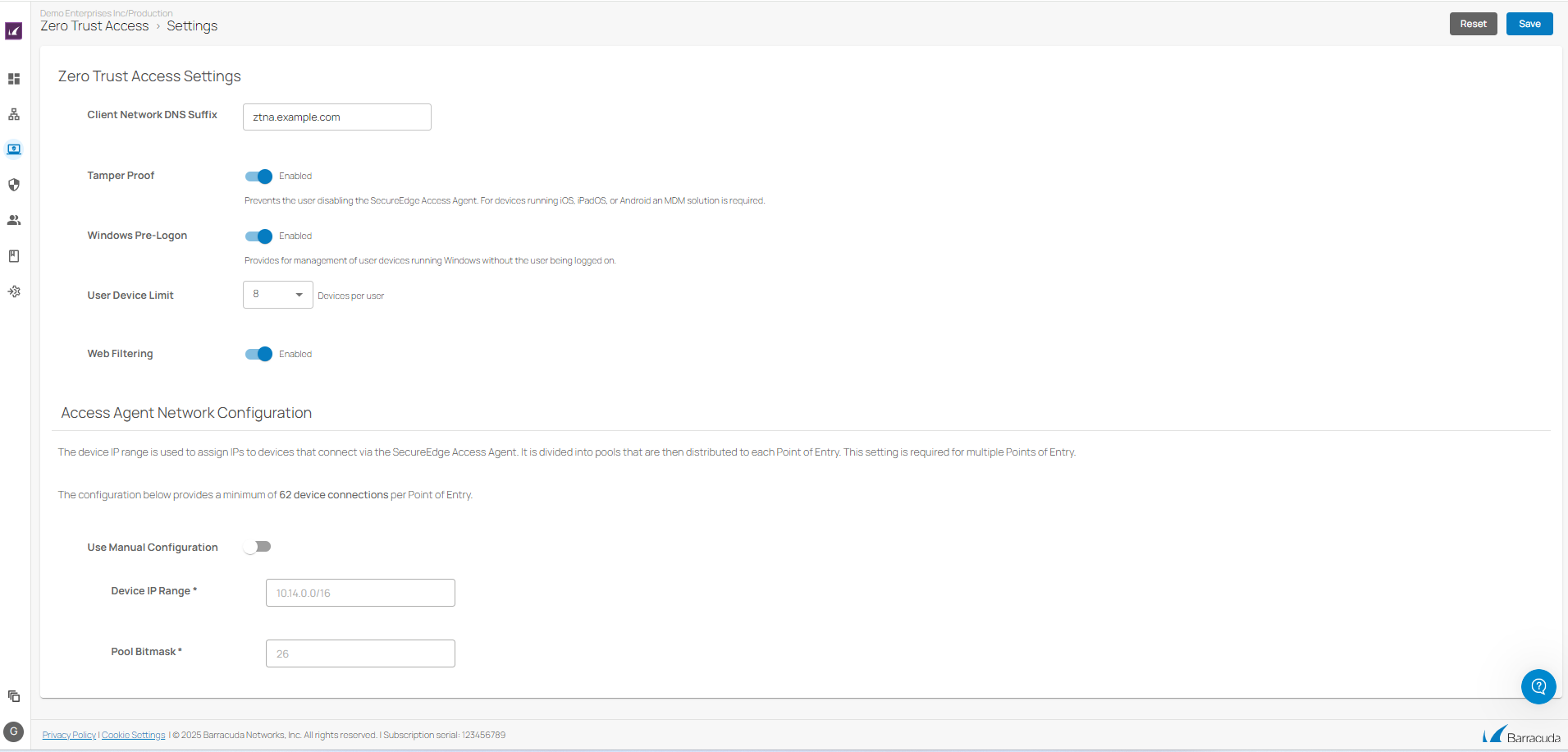Click the Pool Bitmask field
Viewport: 1568px width, 752px height.
point(360,653)
